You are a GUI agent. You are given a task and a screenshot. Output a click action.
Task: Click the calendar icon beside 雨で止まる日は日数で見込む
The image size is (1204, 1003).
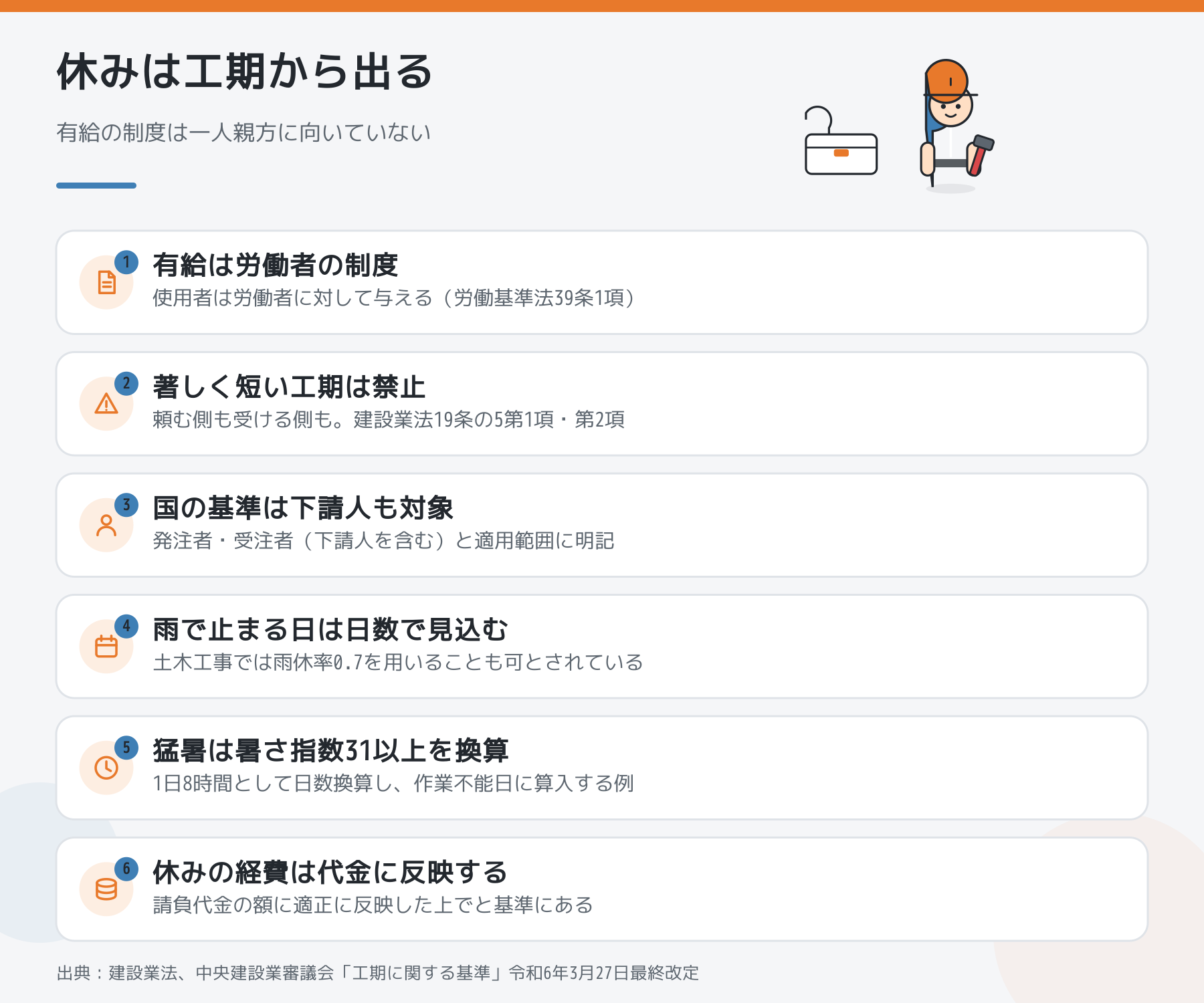(106, 647)
